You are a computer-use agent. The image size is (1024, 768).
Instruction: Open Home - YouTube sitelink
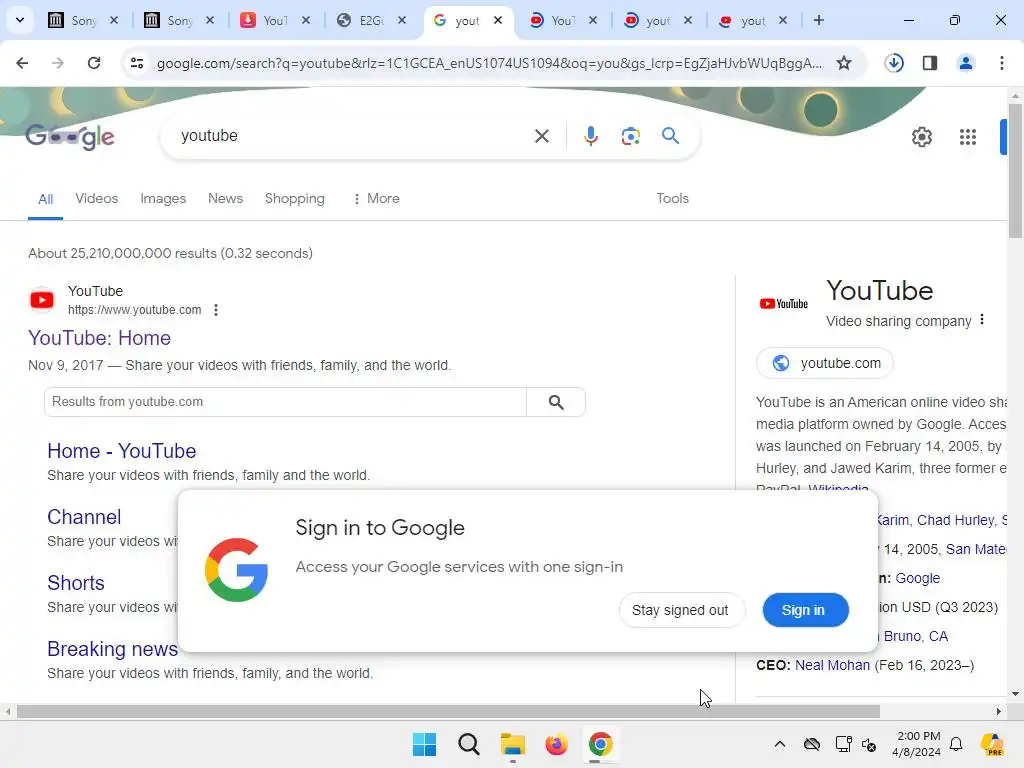[121, 451]
